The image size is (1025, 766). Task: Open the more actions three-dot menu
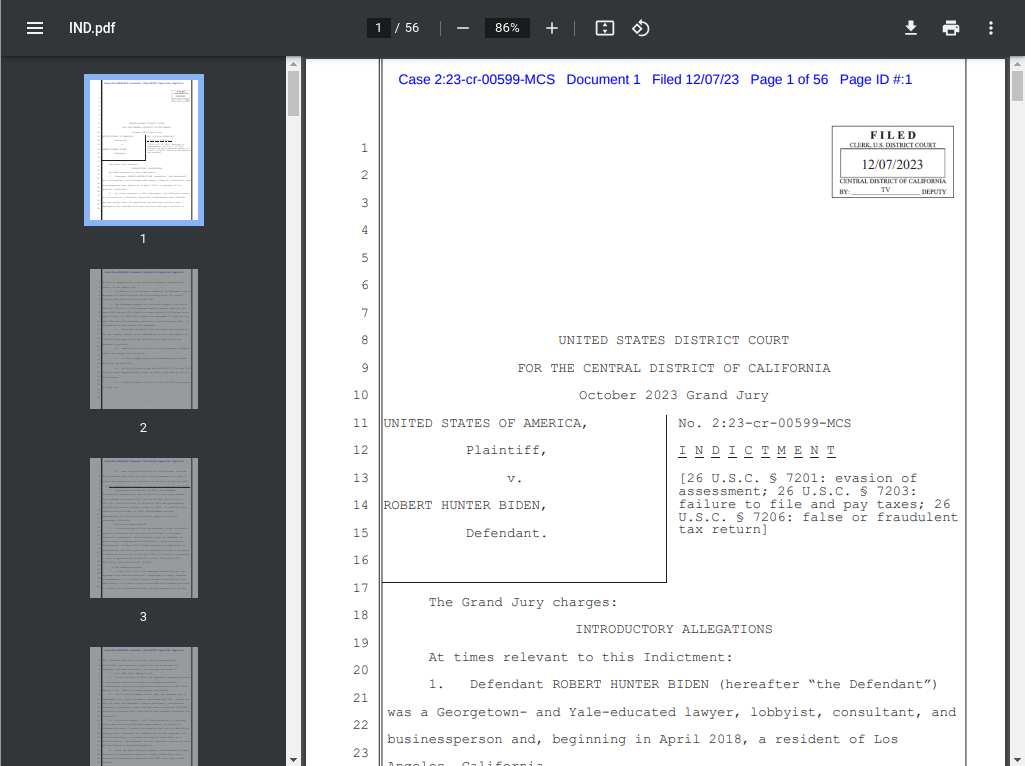pos(991,28)
